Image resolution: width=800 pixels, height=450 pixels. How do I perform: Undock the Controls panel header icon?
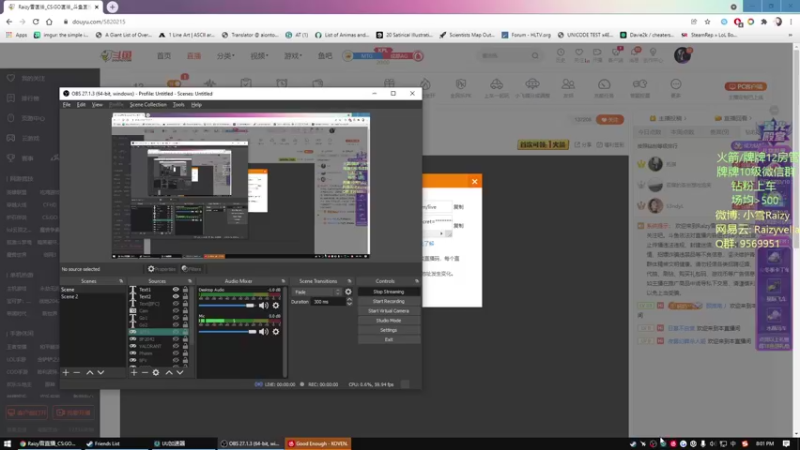tap(417, 281)
